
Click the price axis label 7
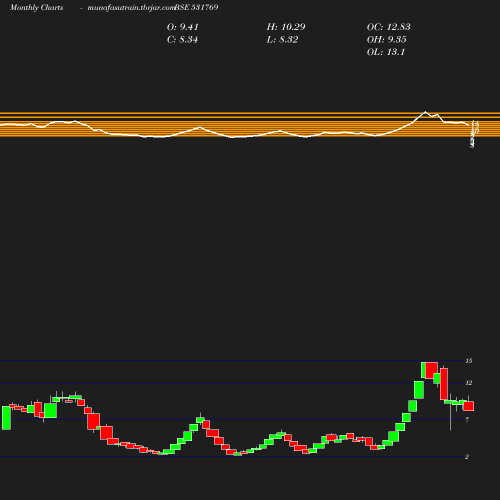[467, 420]
